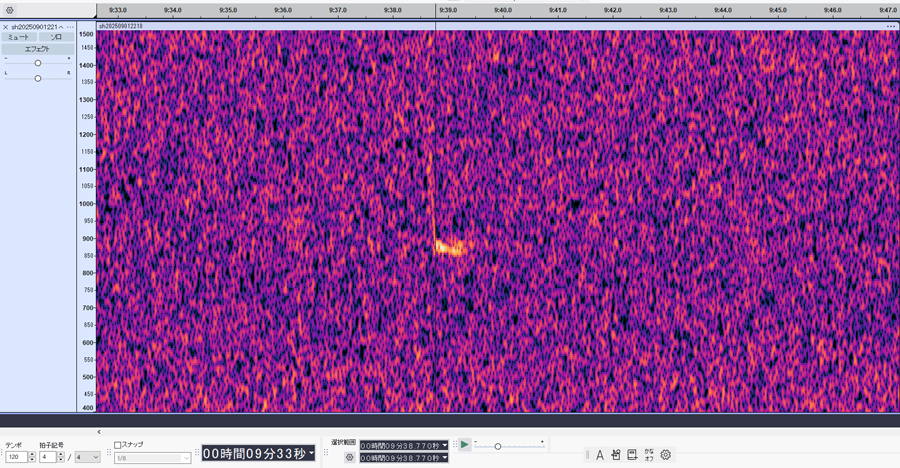
Task: Open the selection start time format dropdown
Action: [445, 446]
